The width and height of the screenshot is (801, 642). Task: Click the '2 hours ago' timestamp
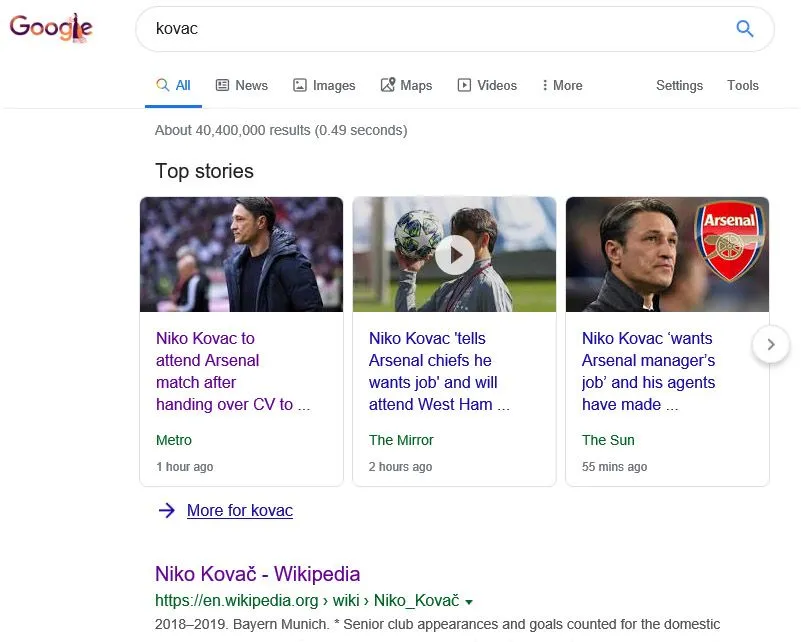400,466
